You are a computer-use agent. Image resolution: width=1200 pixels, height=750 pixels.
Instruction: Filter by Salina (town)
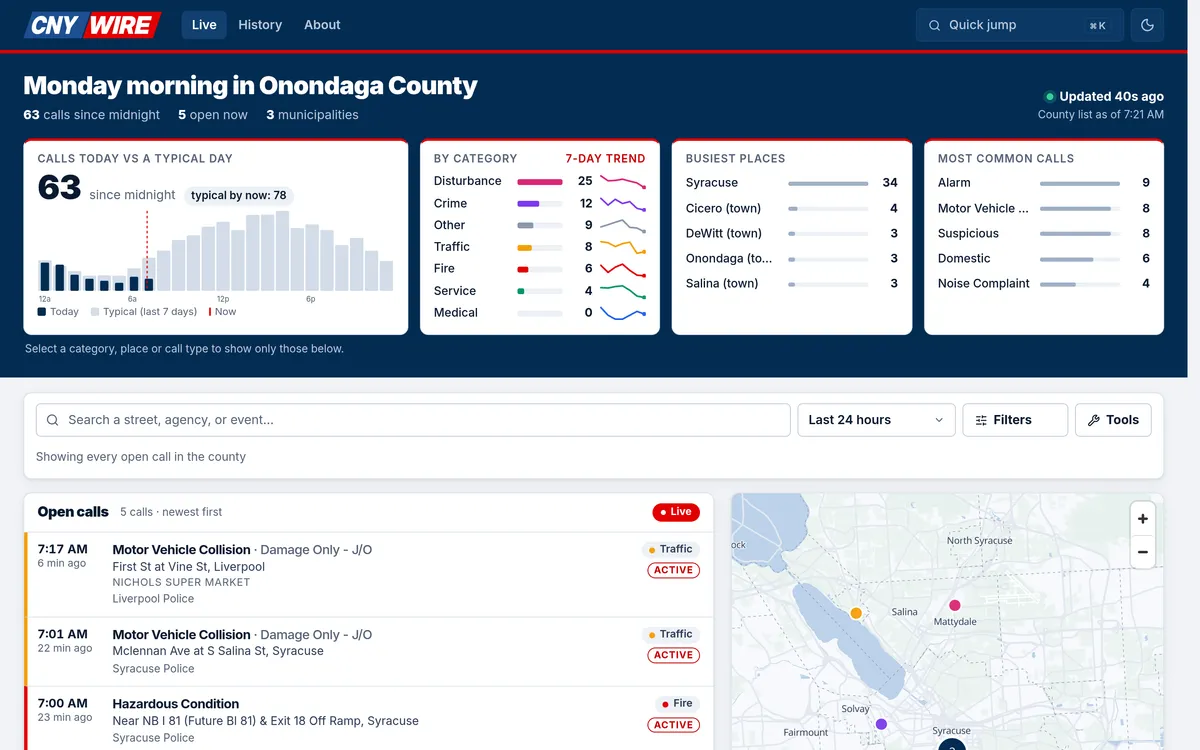(x=792, y=283)
